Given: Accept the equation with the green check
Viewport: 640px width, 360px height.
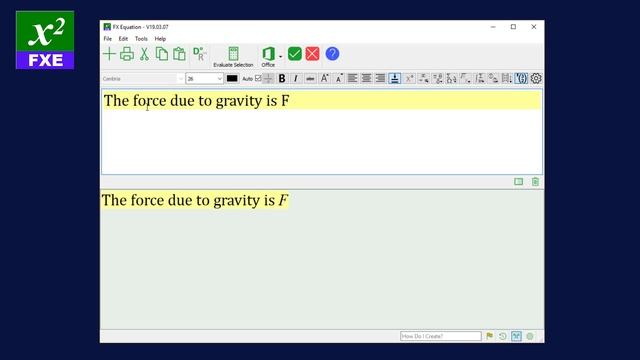Looking at the screenshot, I should 295,54.
